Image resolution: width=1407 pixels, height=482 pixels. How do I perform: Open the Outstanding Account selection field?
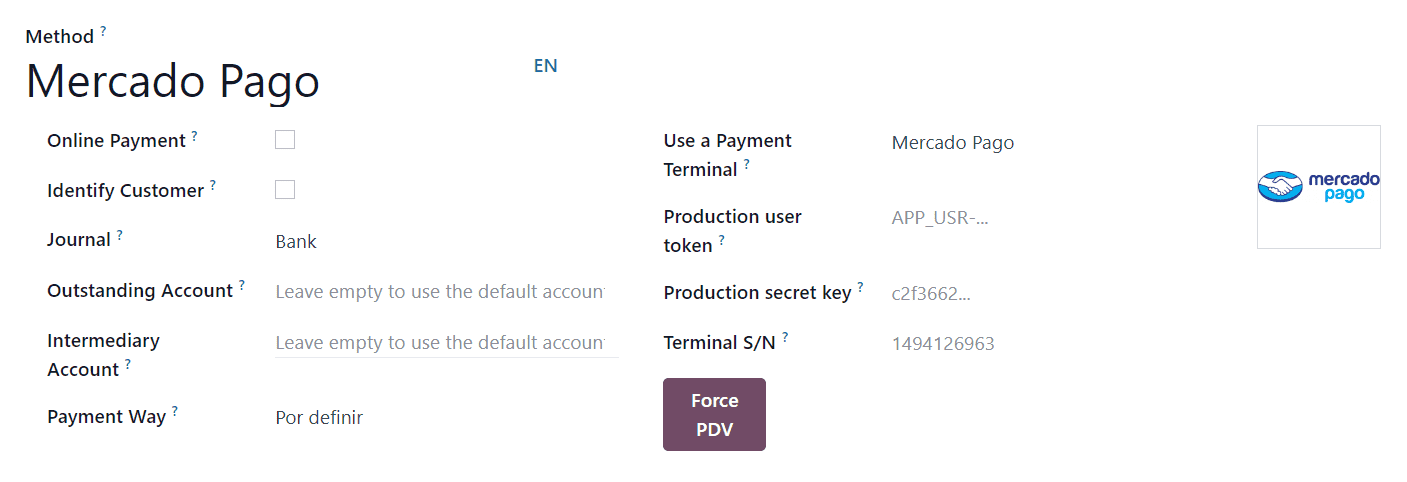coord(440,292)
